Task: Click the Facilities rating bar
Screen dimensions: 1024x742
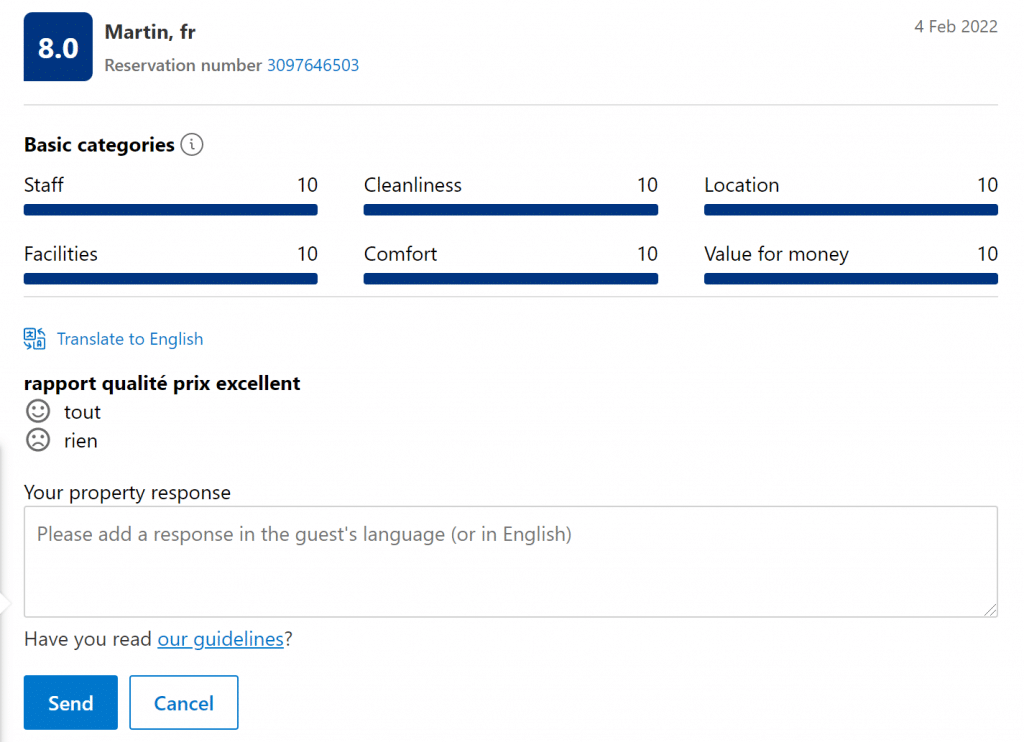Action: (170, 279)
